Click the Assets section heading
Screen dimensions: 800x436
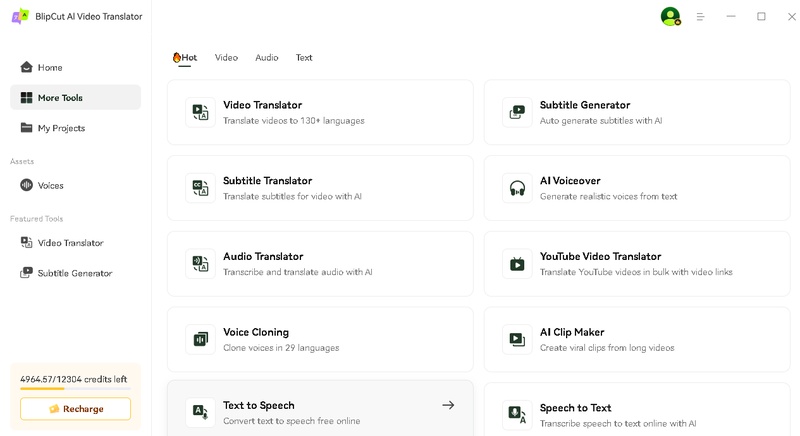point(22,161)
